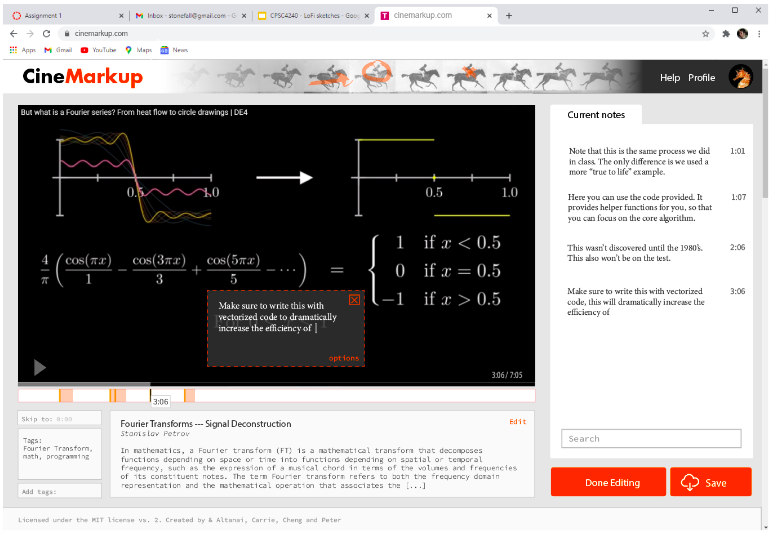Click the Add tags field
This screenshot has width=770, height=533.
59,491
